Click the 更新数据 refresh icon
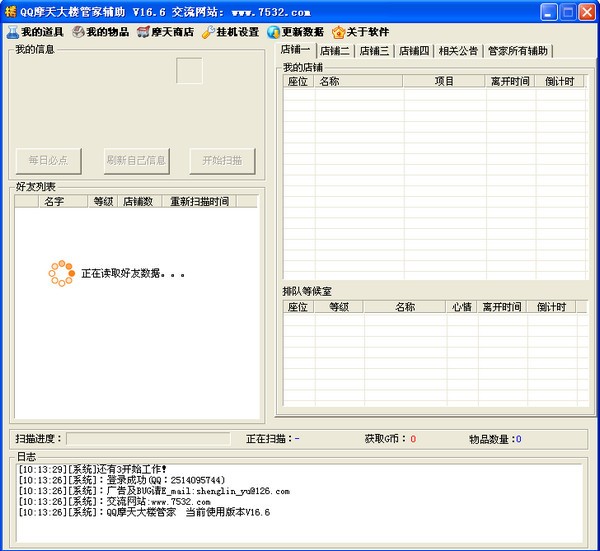 [273, 32]
